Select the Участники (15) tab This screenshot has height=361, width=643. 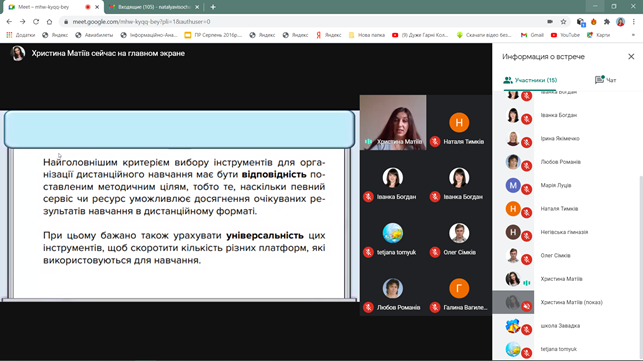point(530,80)
